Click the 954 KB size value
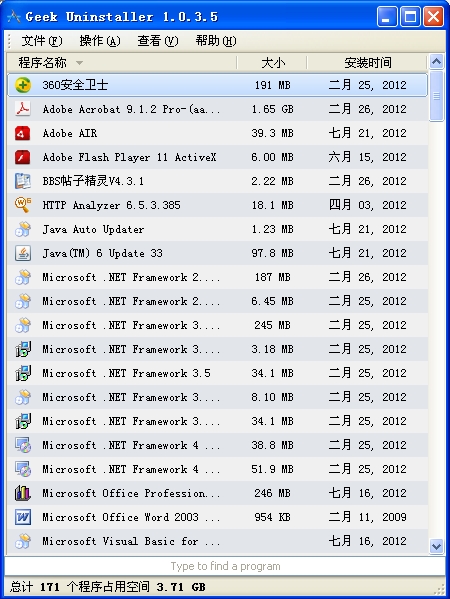Viewport: 450px width, 599px height. click(272, 517)
